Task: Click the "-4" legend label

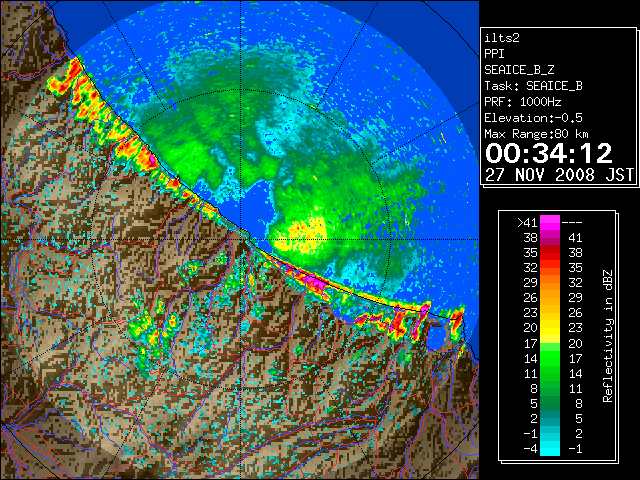Action: pos(530,449)
